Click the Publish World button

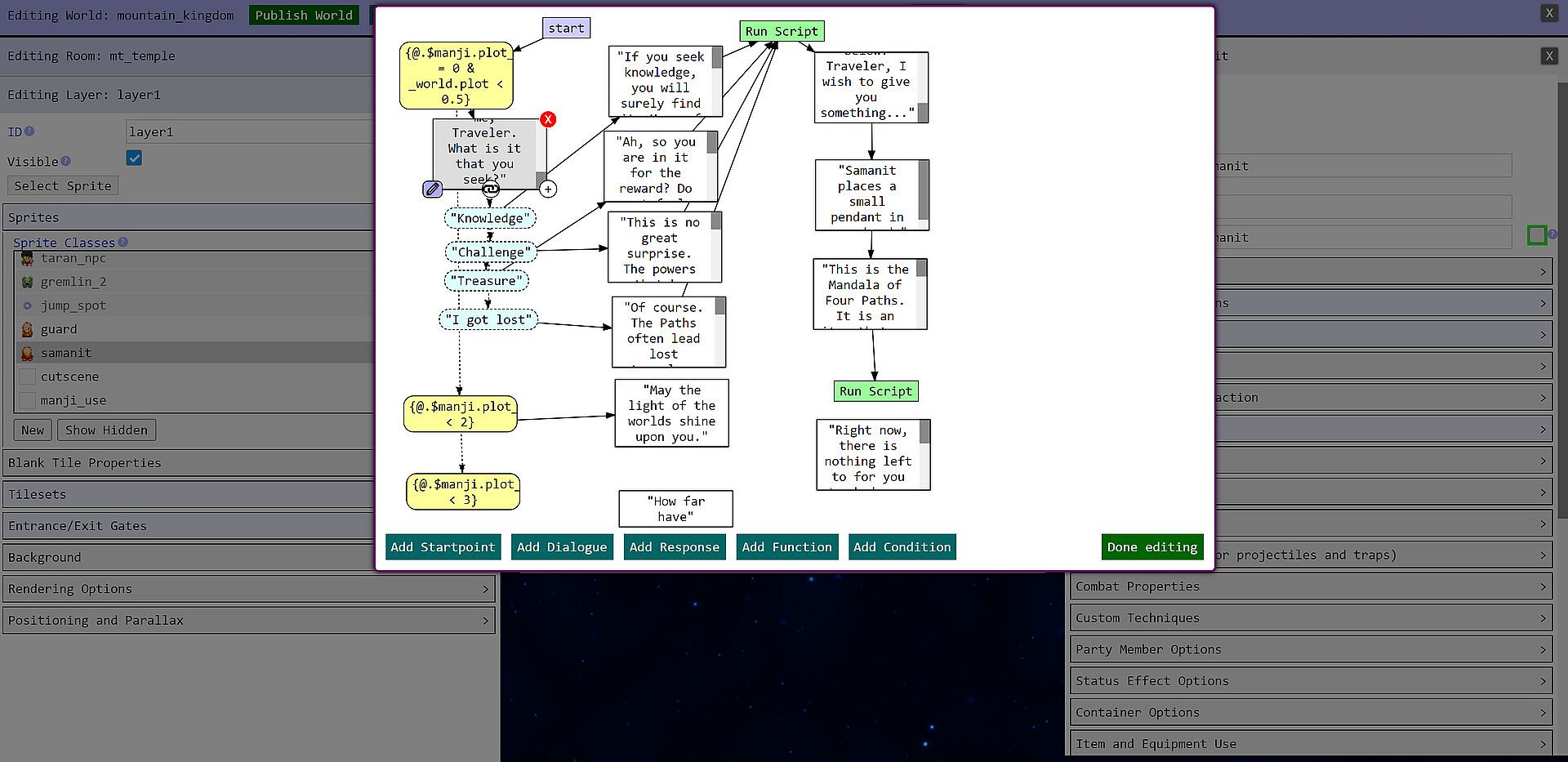tap(304, 16)
